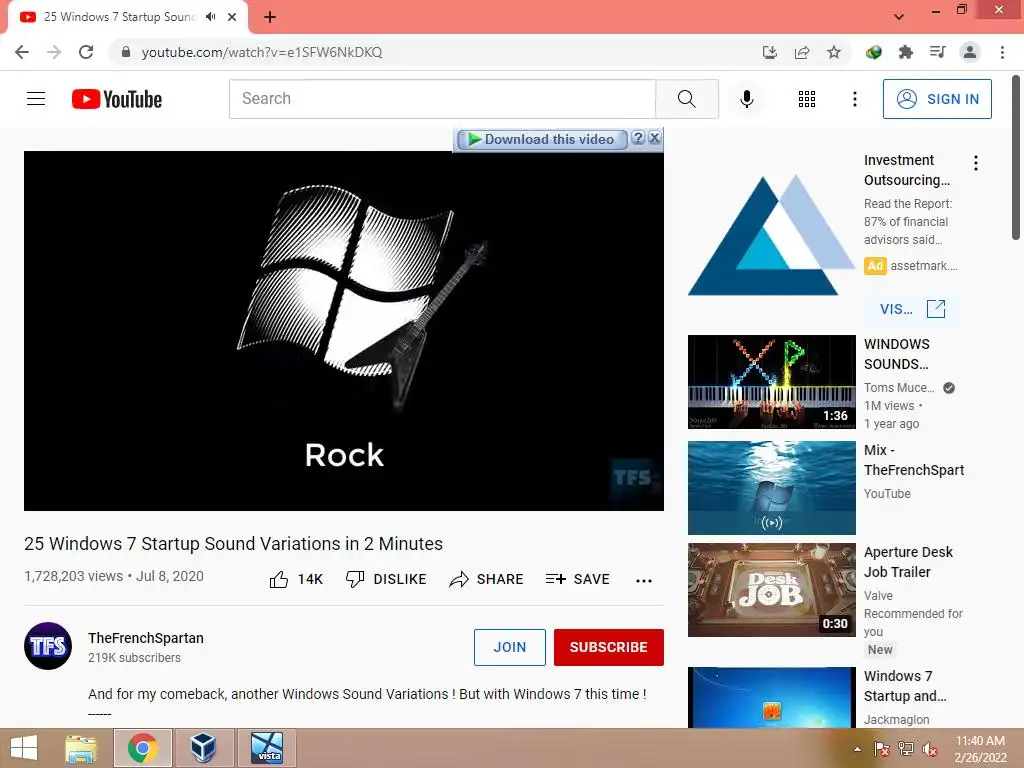The width and height of the screenshot is (1024, 768).
Task: Open File Explorer from taskbar
Action: click(x=81, y=748)
